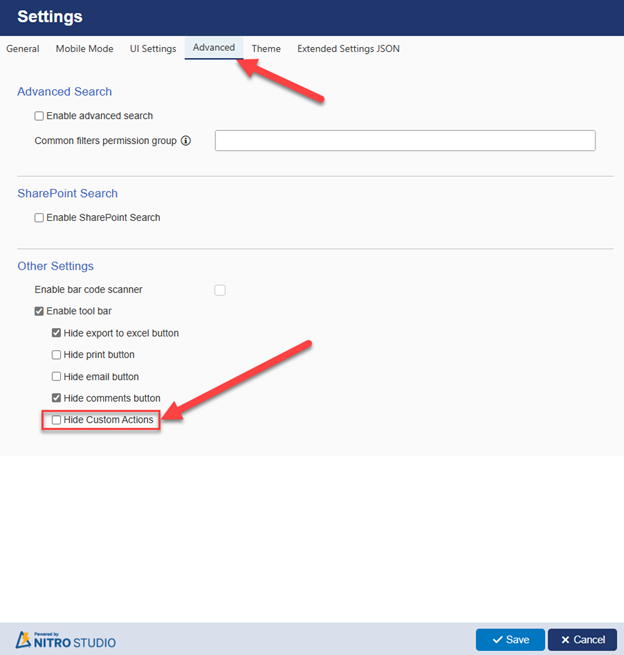Go to the UI Settings tab

pos(153,49)
